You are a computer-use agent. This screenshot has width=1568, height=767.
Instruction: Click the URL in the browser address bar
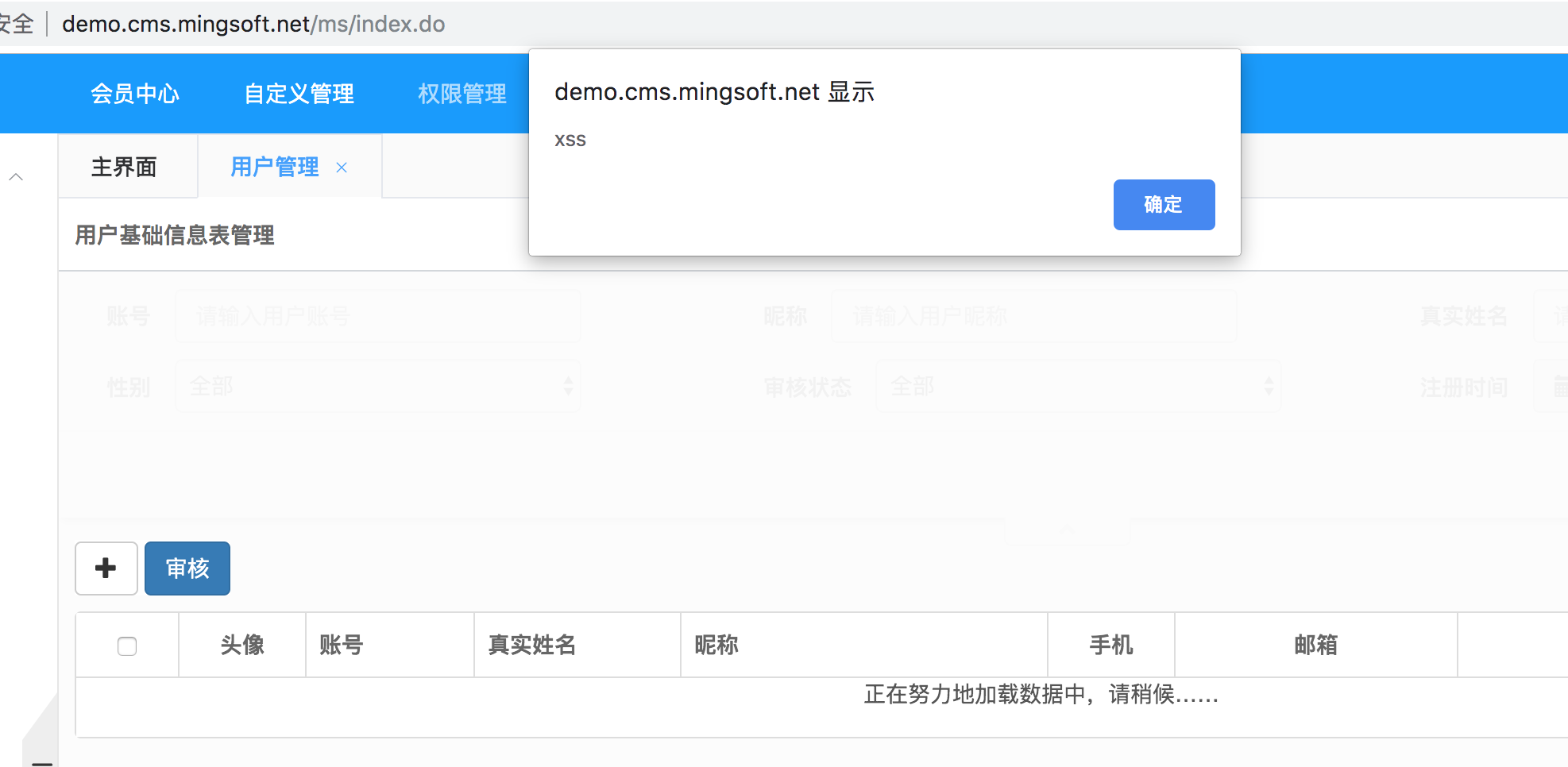point(253,23)
